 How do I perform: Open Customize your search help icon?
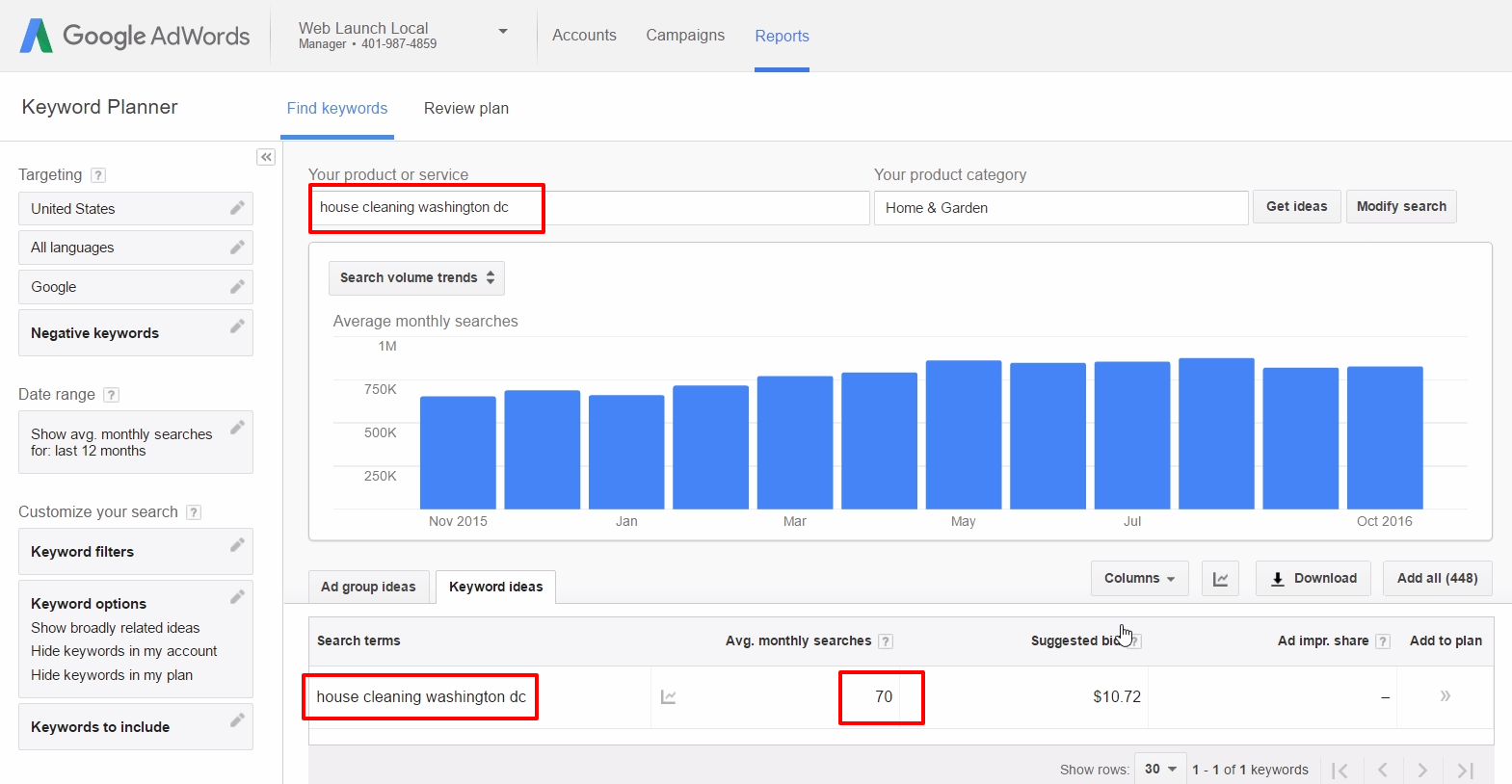click(x=194, y=512)
